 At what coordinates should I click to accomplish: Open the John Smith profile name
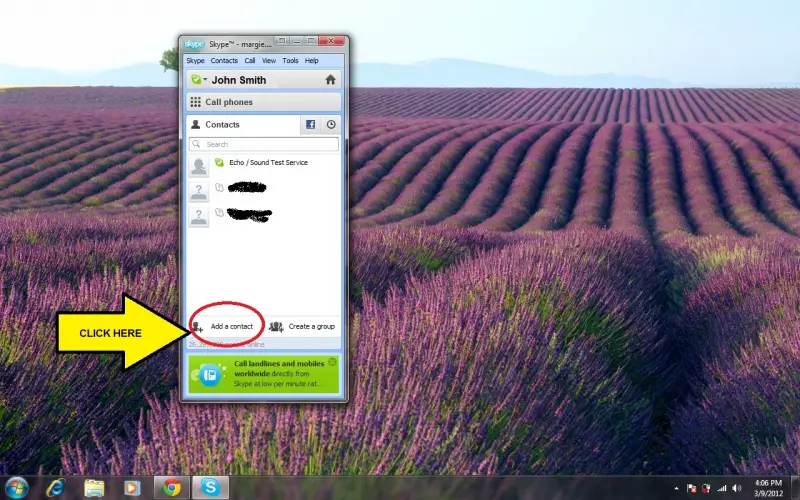(239, 80)
